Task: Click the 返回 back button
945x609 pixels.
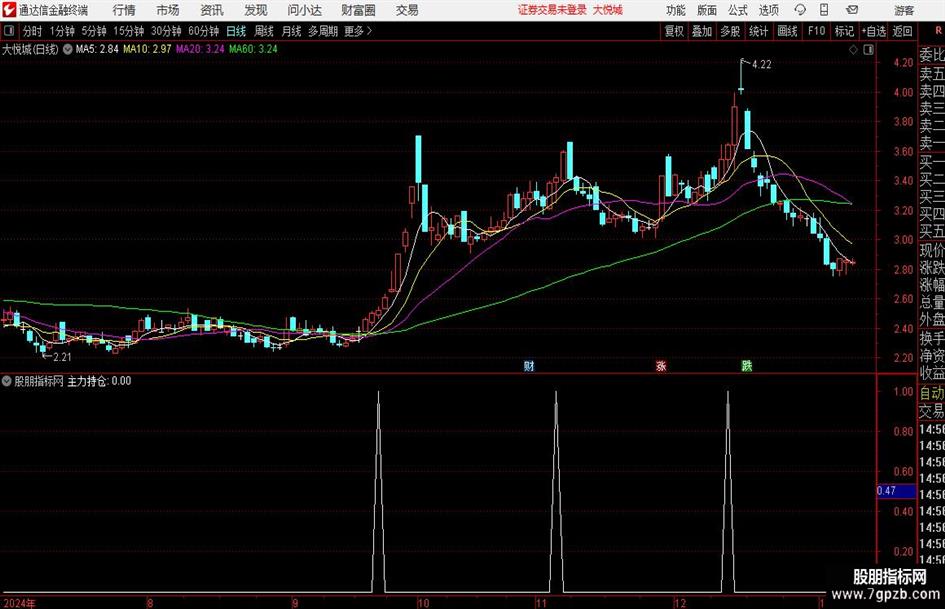Action: pos(902,31)
